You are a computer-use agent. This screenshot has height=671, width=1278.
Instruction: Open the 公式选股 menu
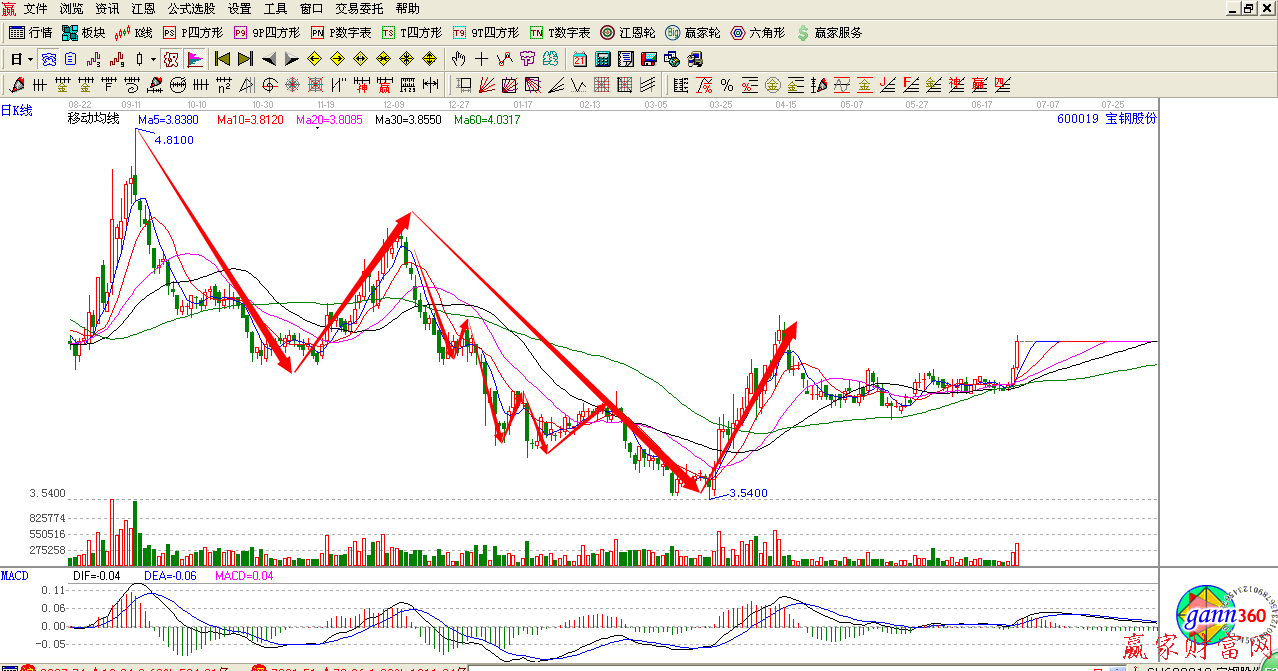(x=191, y=8)
